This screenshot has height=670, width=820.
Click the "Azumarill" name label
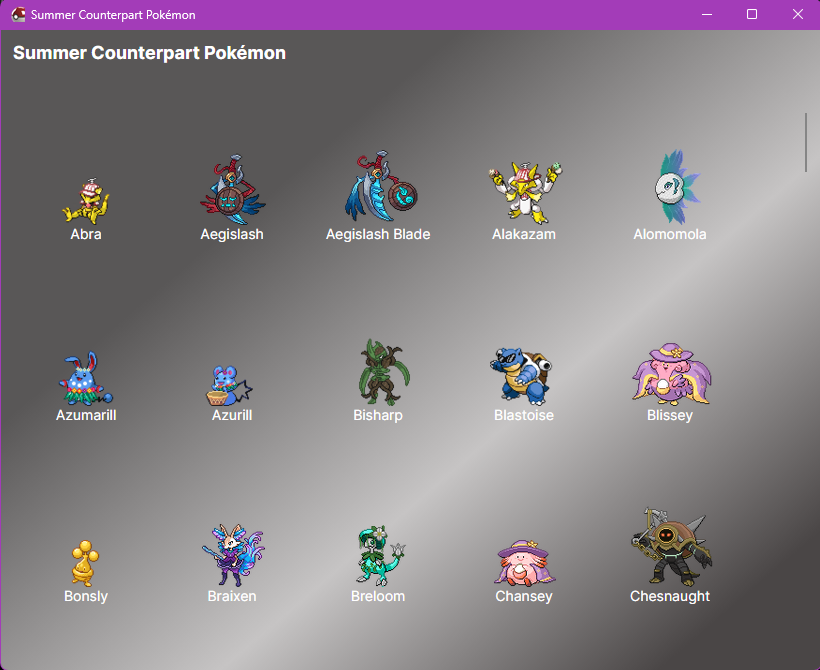(x=86, y=415)
